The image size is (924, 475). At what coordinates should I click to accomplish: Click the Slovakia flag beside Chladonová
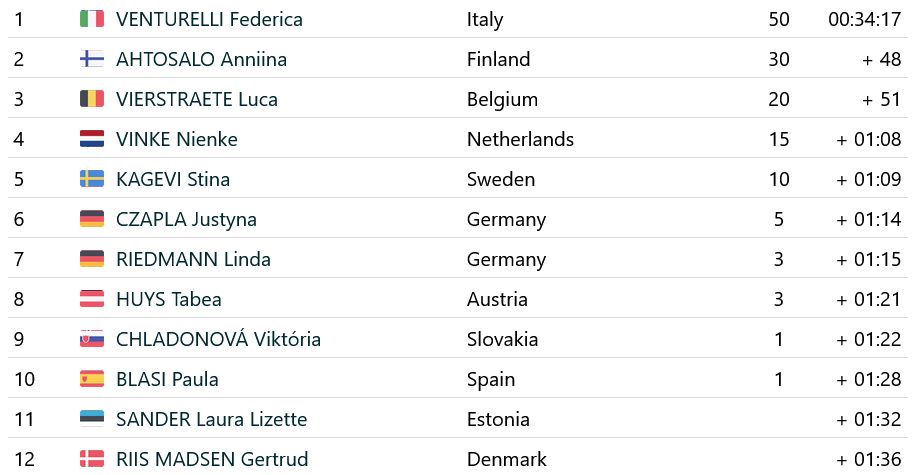pyautogui.click(x=91, y=339)
